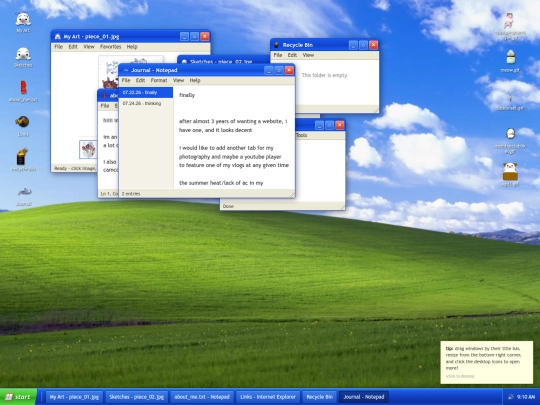This screenshot has height=405, width=540.
Task: Click 'Done' status in Links window
Action: tap(228, 206)
